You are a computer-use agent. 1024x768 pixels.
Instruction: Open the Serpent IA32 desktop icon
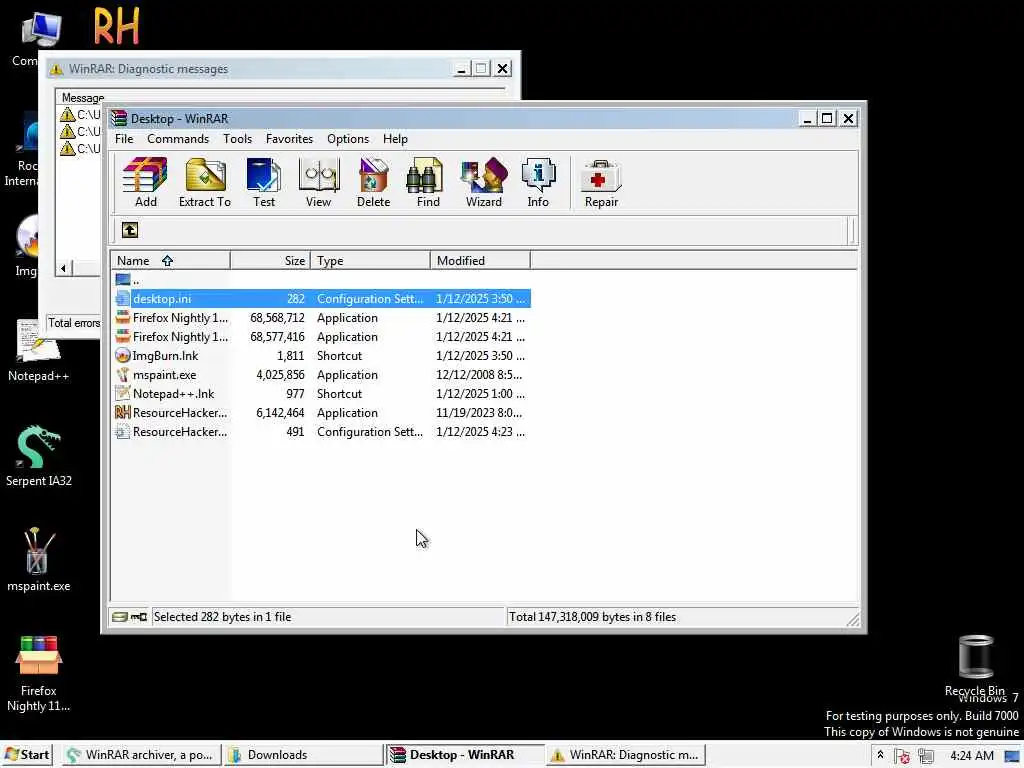coord(39,455)
